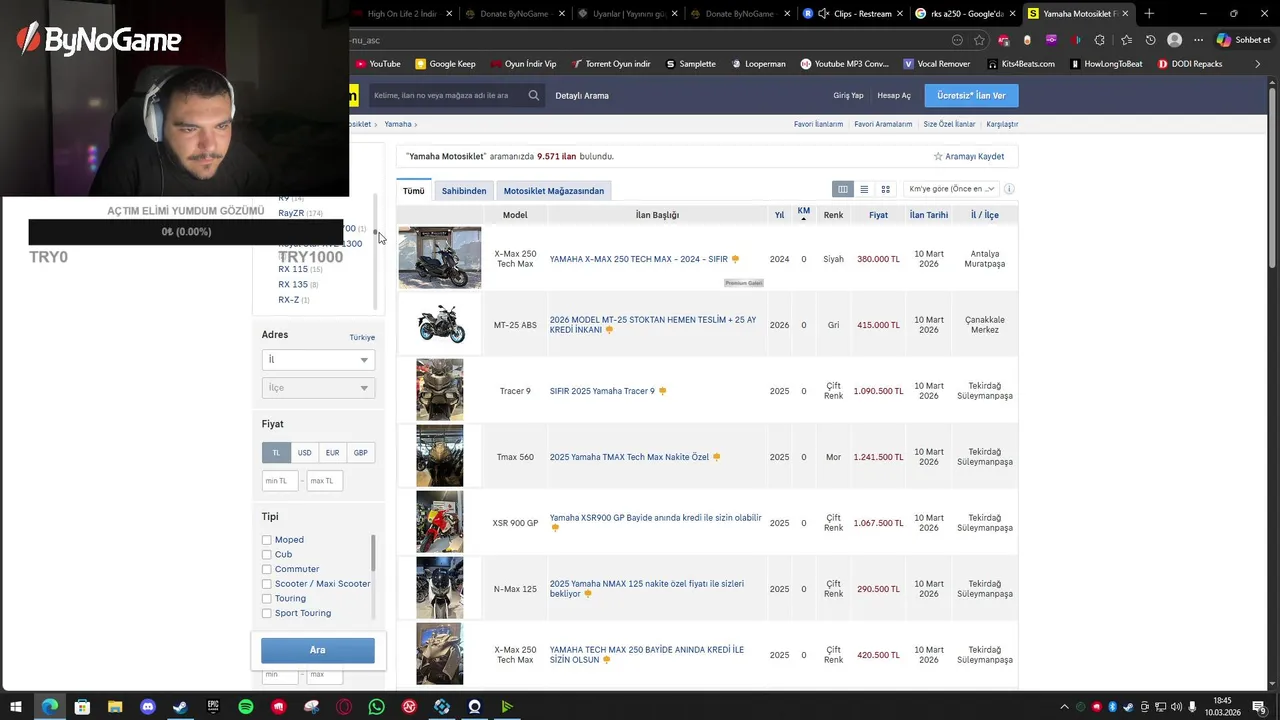
Task: Check the Cub type box
Action: [x=267, y=554]
